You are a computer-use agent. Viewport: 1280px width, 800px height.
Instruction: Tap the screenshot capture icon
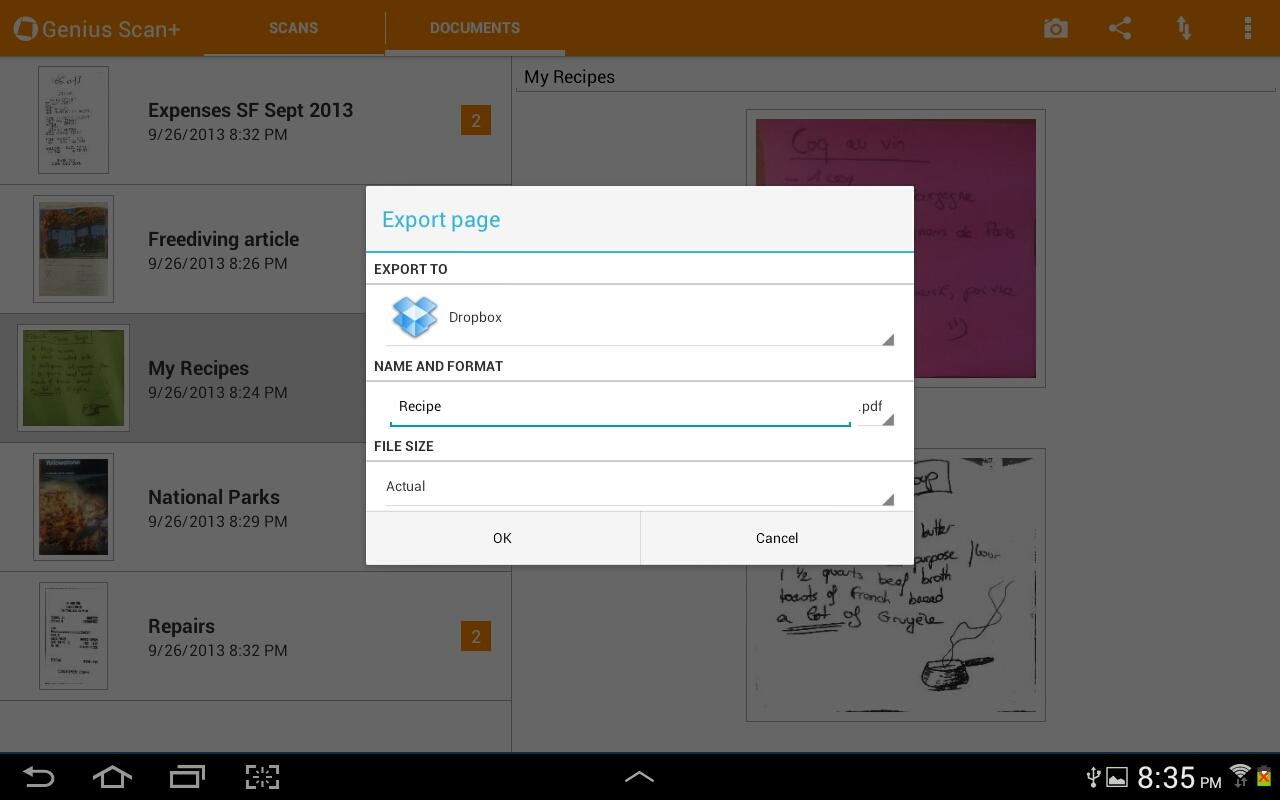point(262,777)
